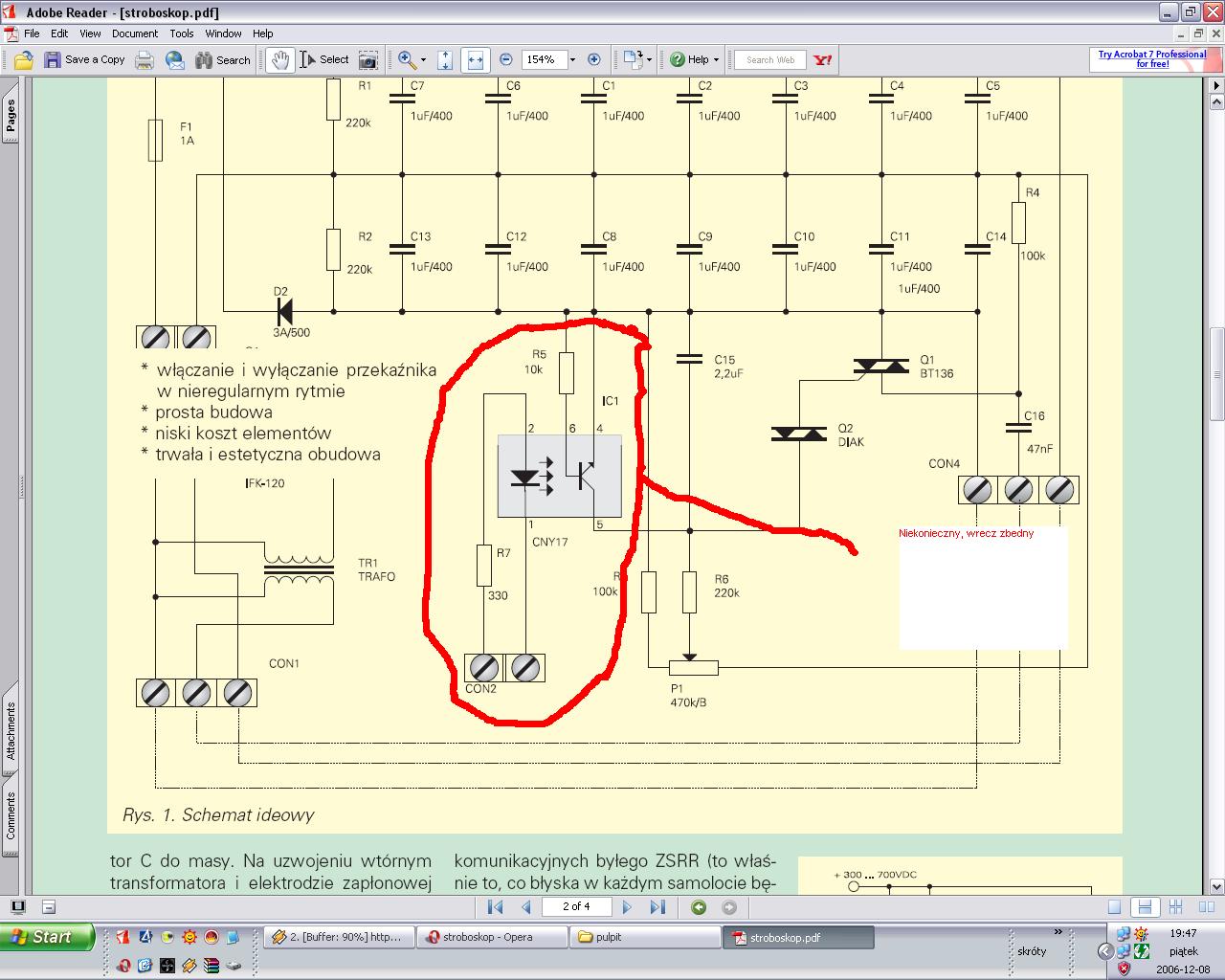This screenshot has width=1225, height=980.
Task: Select the Hand tool
Action: point(278,59)
